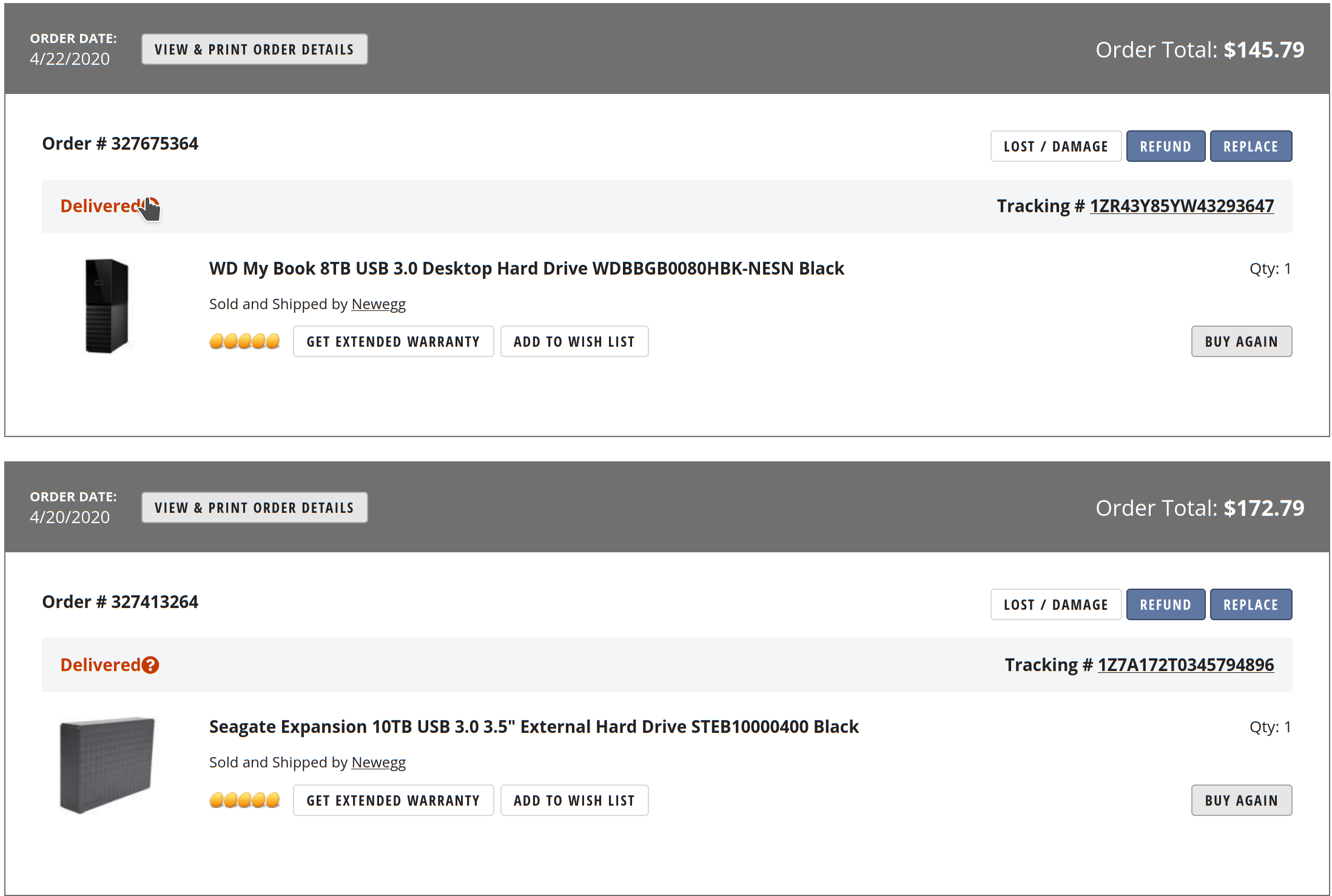This screenshot has width=1332, height=896.
Task: Add Seagate Expansion drive to wish list
Action: [574, 800]
